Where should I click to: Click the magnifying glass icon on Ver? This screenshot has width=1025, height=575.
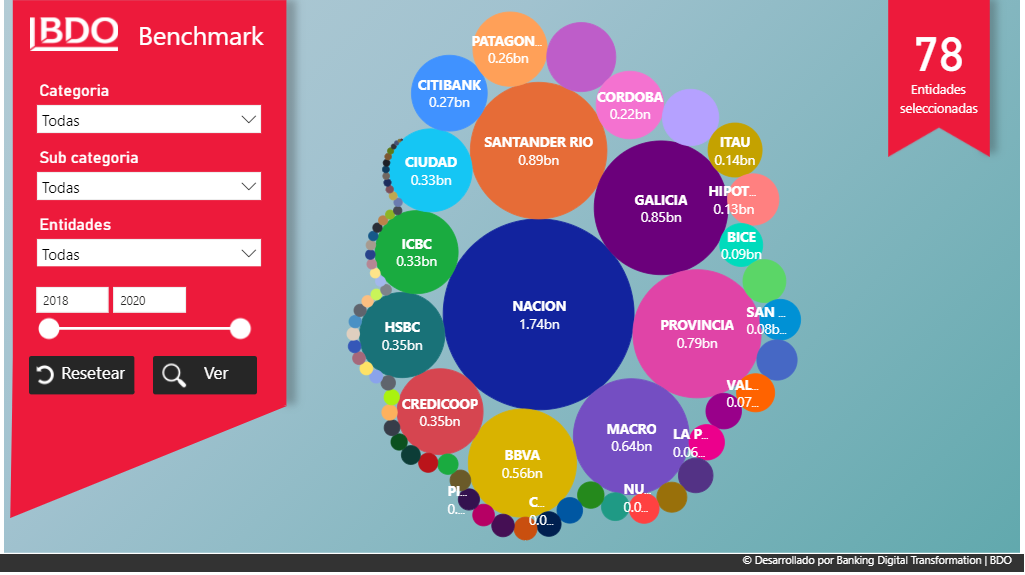tap(174, 375)
